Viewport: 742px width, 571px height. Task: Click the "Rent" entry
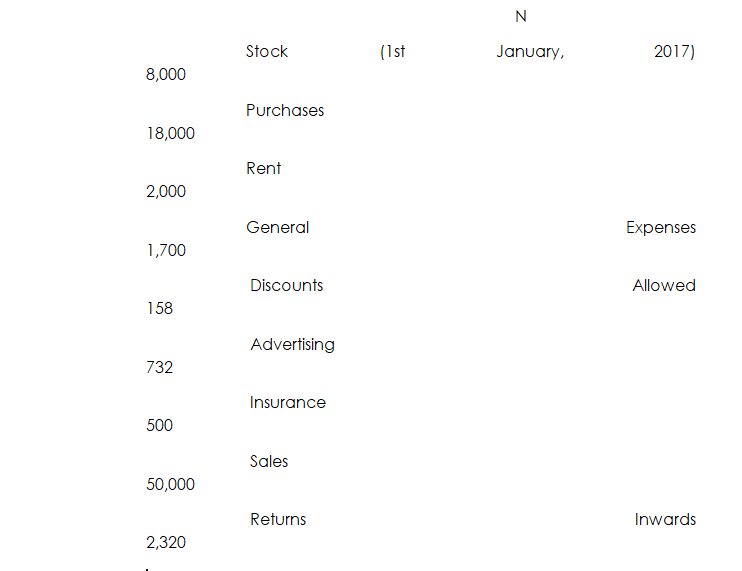264,169
